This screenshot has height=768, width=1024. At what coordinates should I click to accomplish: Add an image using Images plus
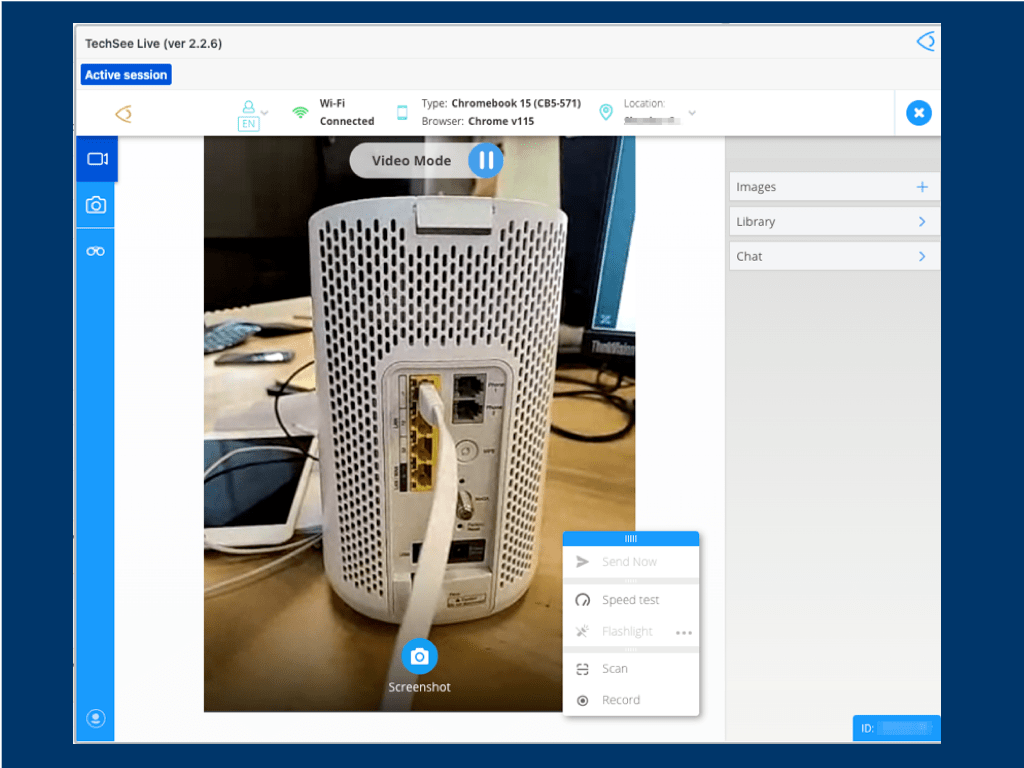(x=921, y=187)
